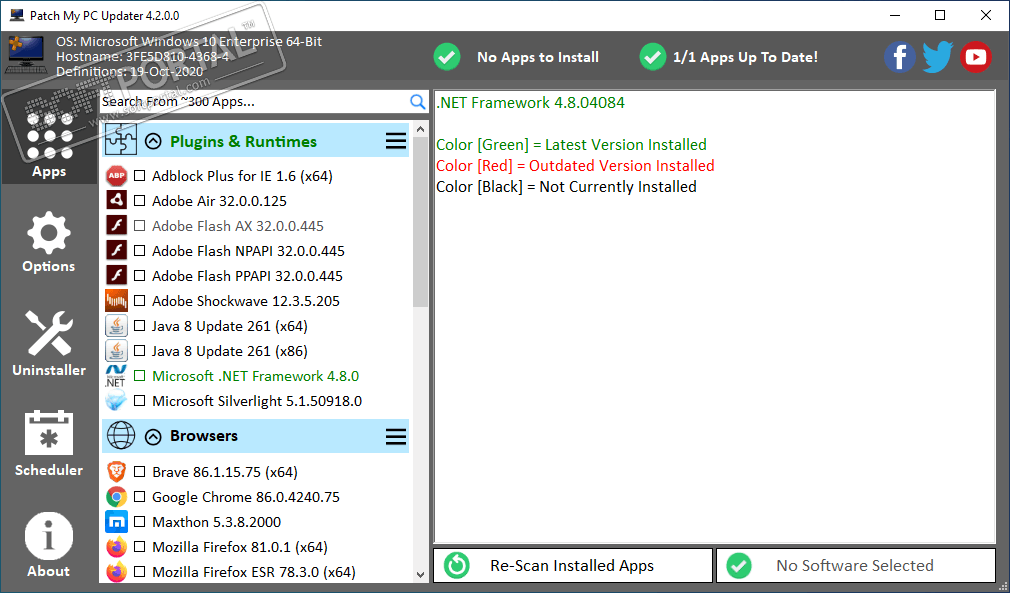The width and height of the screenshot is (1010, 593).
Task: Click the Java 8 Update 261 (x64) icon
Action: point(117,326)
